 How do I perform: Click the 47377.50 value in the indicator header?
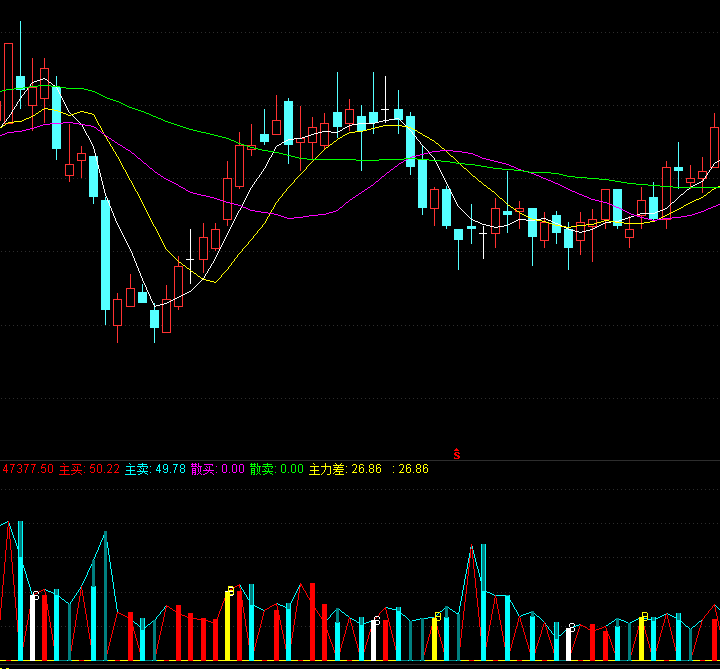coord(28,469)
